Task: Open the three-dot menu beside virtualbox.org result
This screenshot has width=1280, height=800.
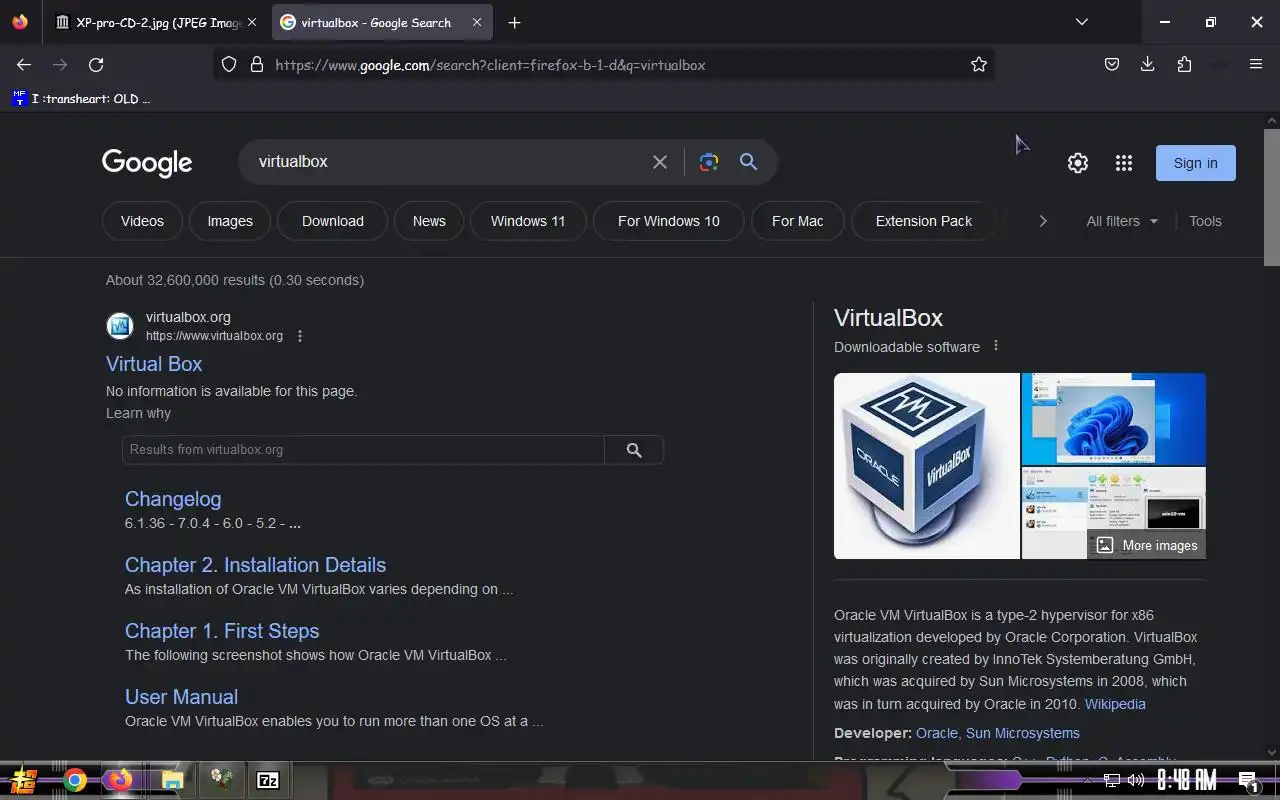Action: click(x=299, y=336)
